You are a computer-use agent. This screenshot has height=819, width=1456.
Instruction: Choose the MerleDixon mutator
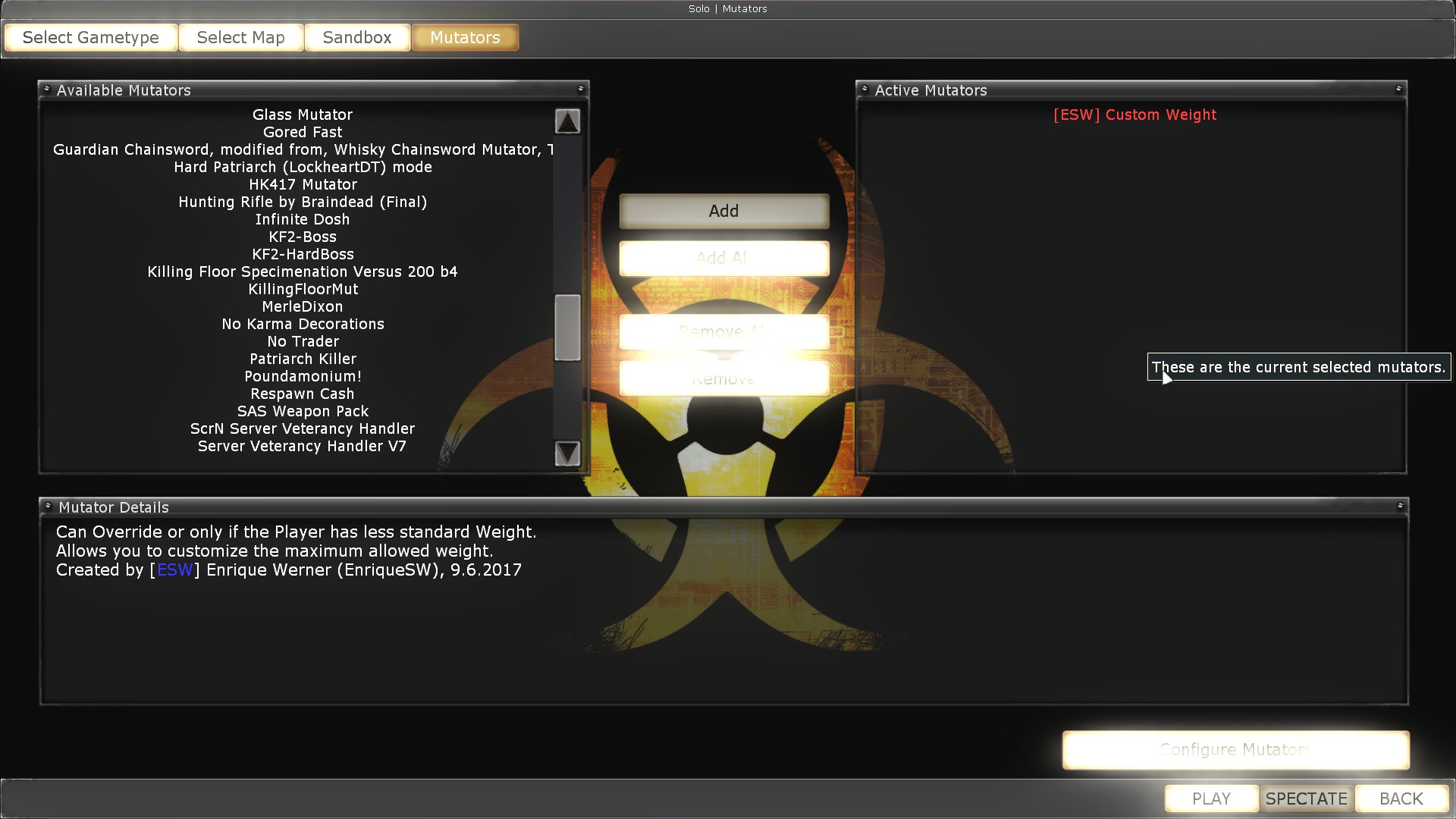[x=303, y=306]
